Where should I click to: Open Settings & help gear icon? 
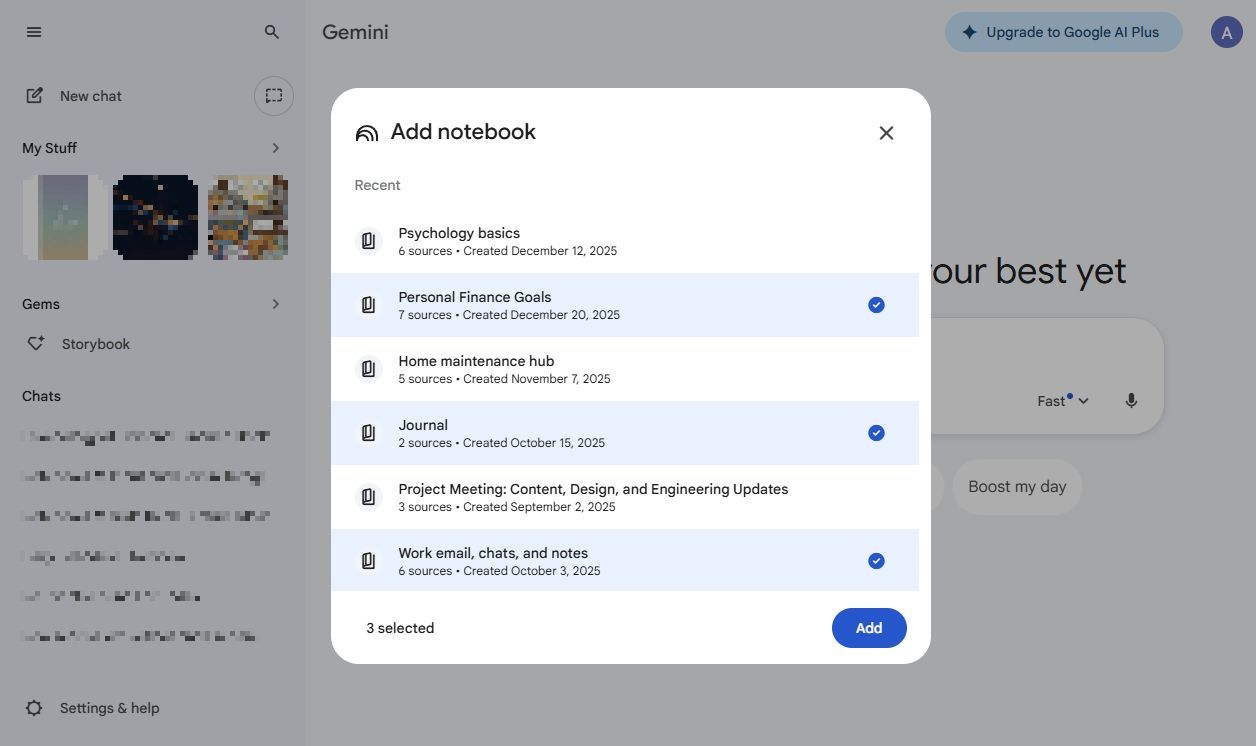(34, 708)
